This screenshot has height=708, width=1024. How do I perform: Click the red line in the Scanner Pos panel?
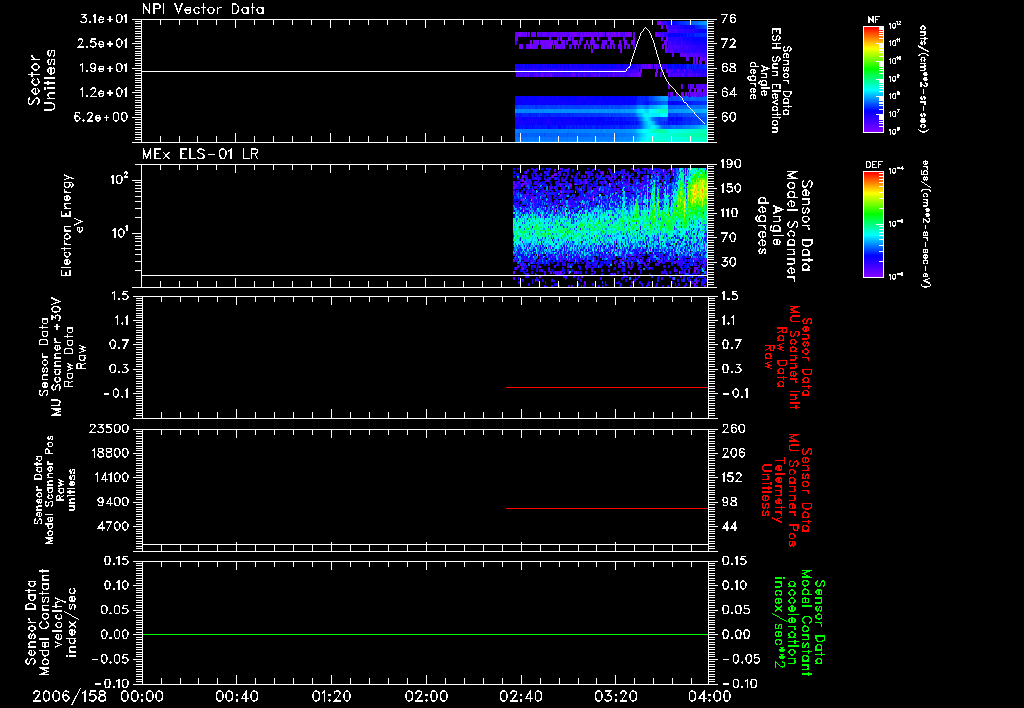click(607, 508)
